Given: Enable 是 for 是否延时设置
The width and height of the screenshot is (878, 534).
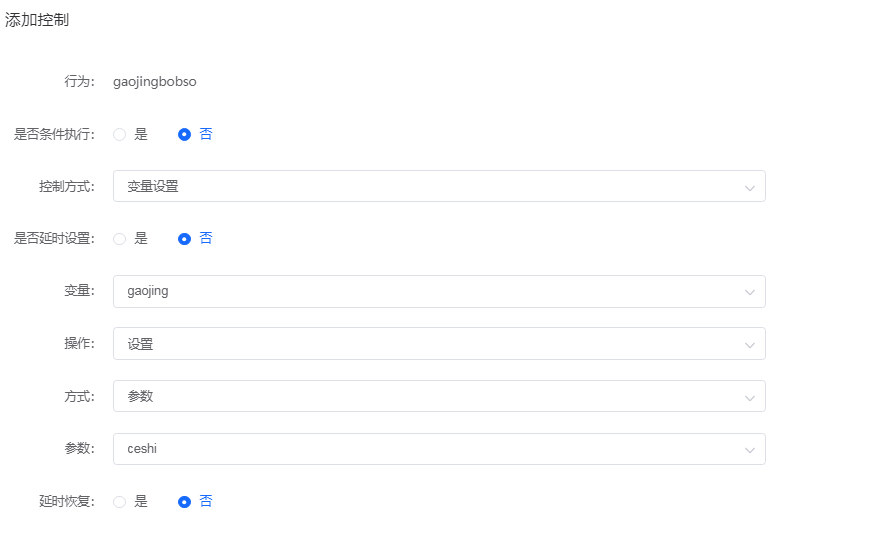Looking at the screenshot, I should coord(120,239).
